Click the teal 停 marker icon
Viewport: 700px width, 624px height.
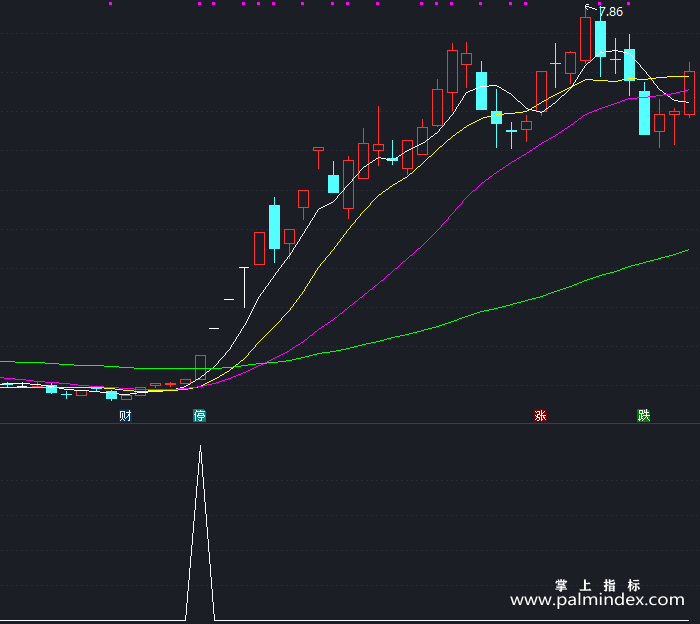coord(200,416)
